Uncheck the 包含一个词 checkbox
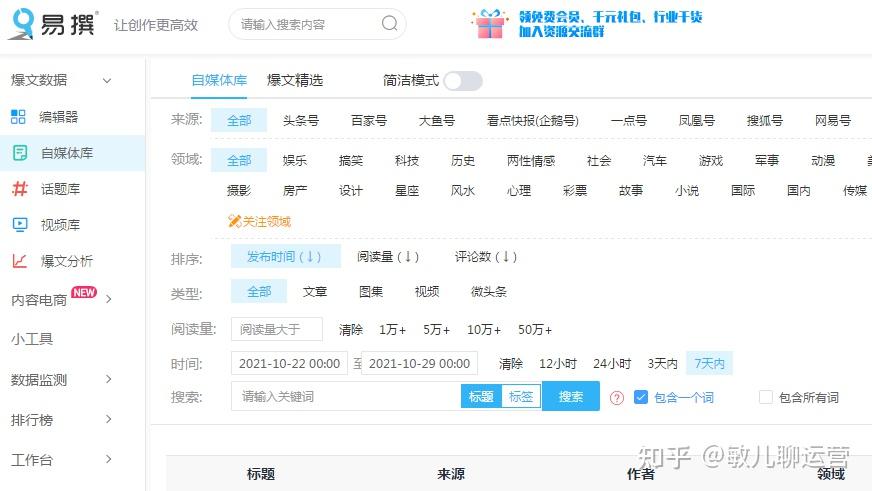The height and width of the screenshot is (491, 872). coord(641,397)
